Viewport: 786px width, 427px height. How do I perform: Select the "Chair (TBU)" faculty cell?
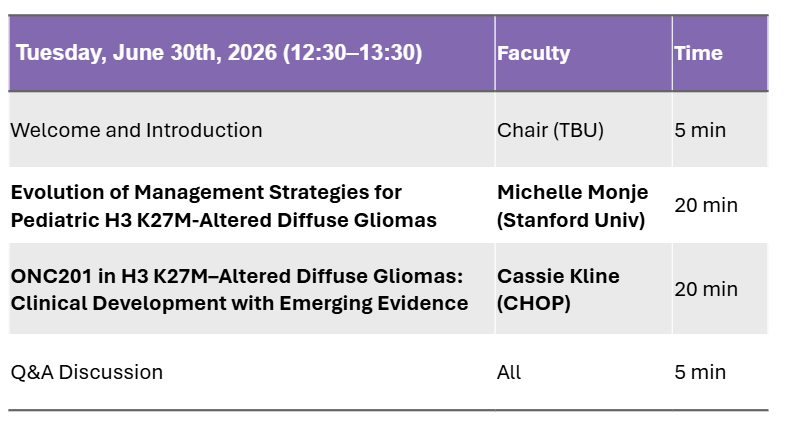coord(550,130)
